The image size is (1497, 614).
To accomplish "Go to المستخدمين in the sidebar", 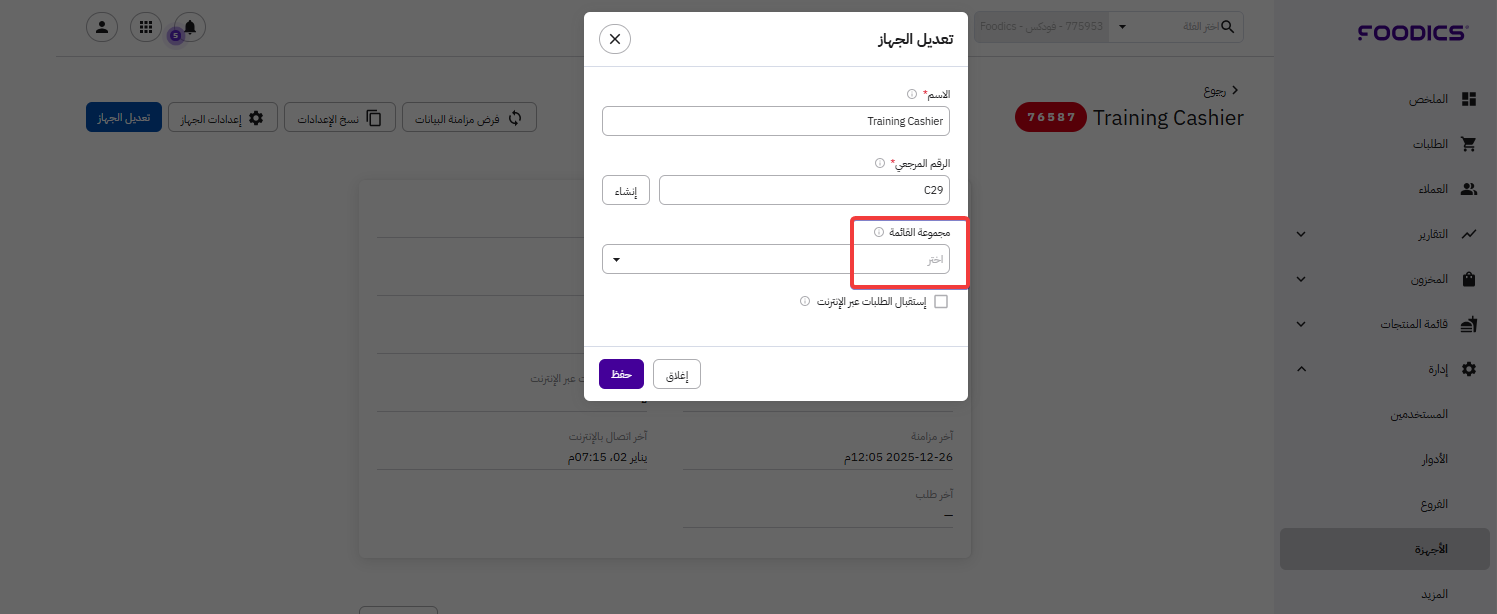I will [x=1419, y=414].
